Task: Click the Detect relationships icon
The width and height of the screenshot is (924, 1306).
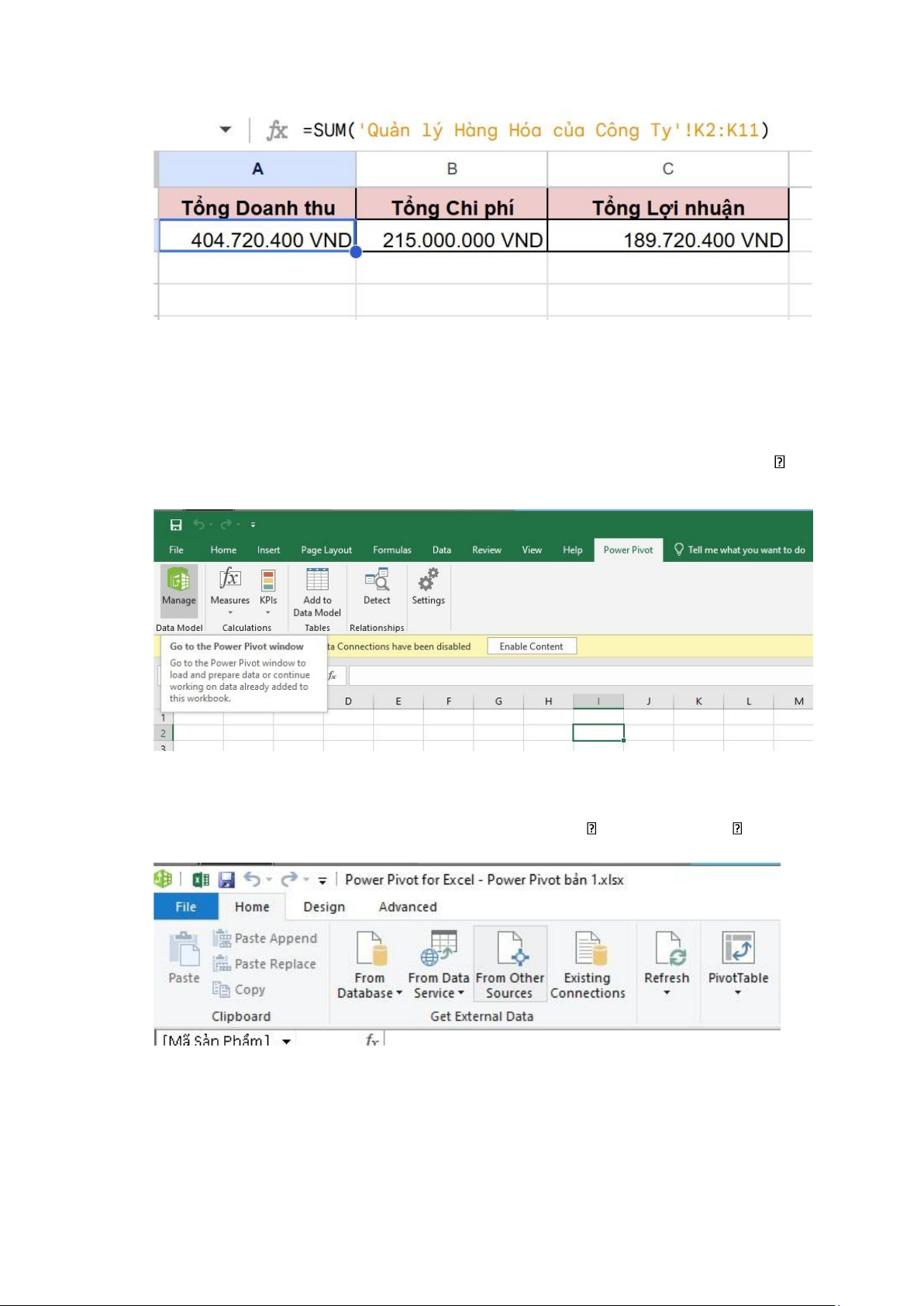Action: [x=377, y=581]
